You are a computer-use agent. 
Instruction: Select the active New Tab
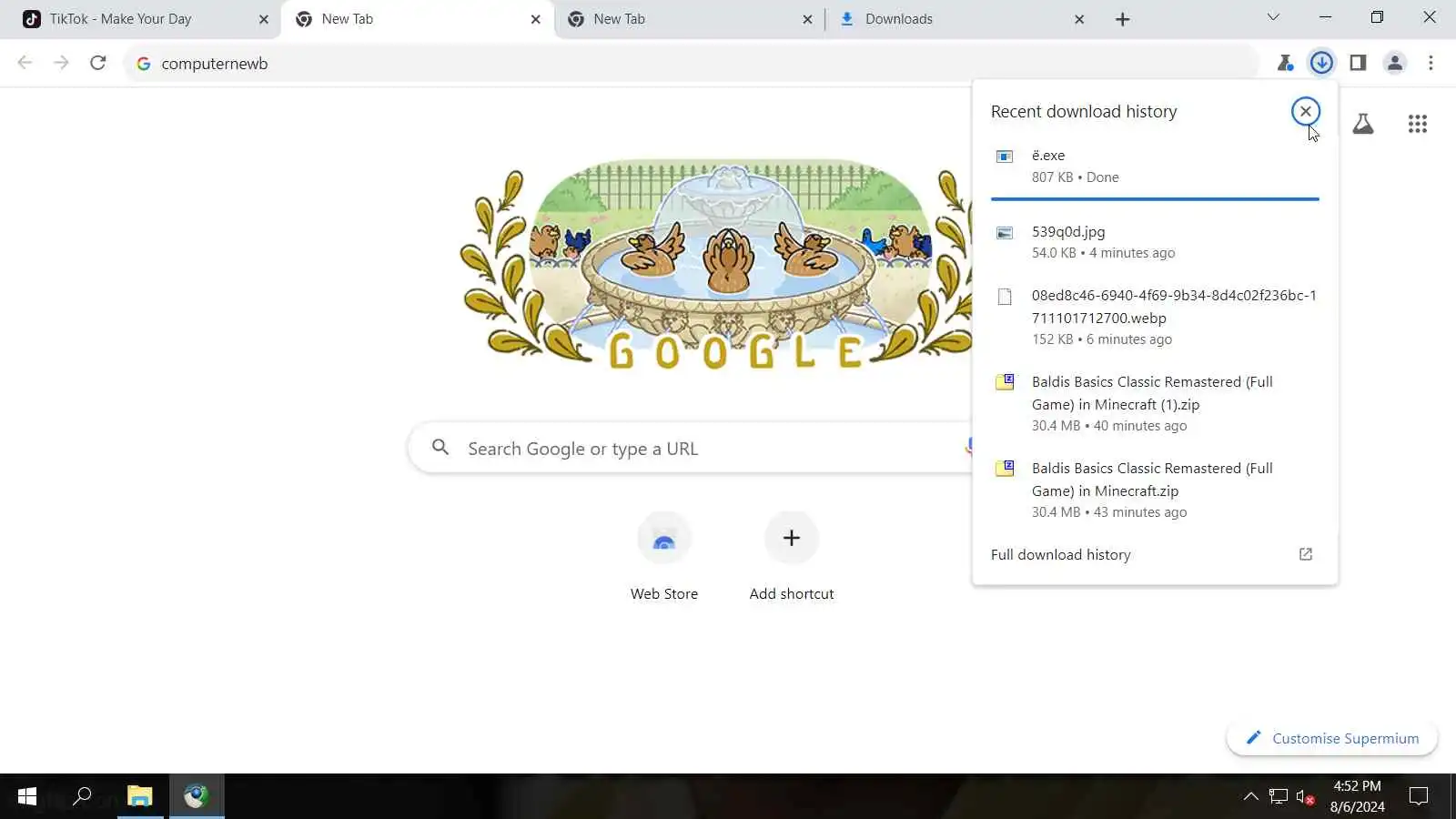point(417,19)
